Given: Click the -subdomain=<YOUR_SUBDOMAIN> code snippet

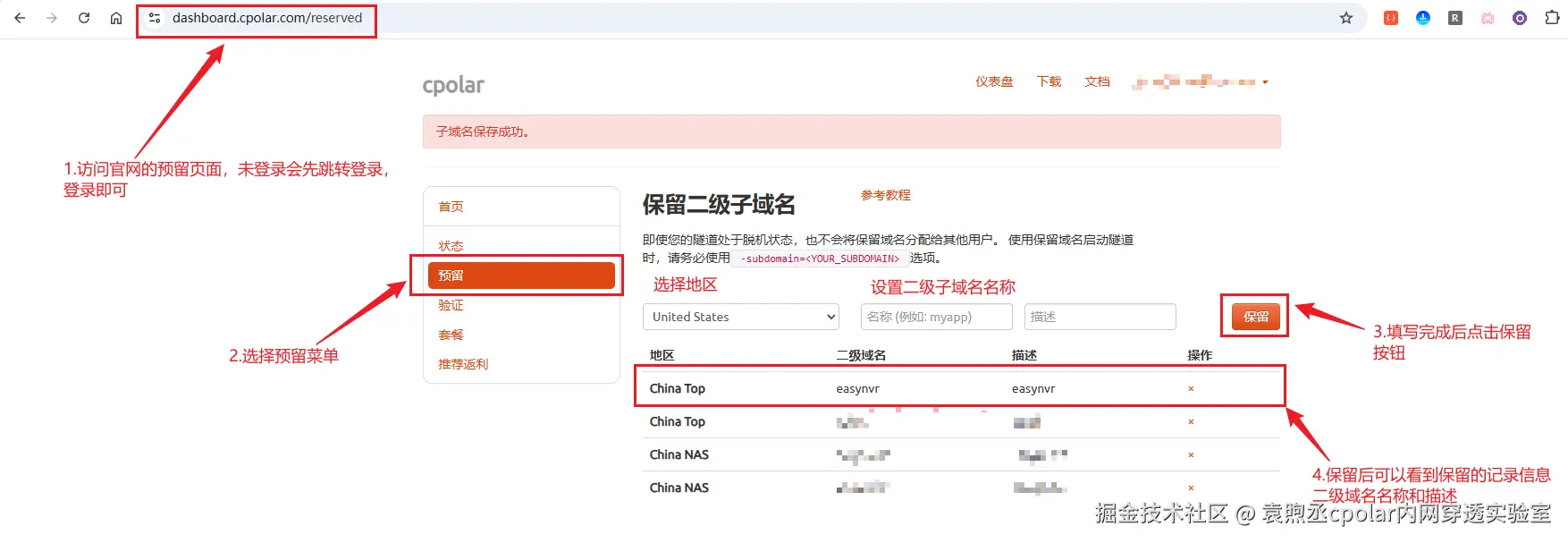Looking at the screenshot, I should [821, 259].
